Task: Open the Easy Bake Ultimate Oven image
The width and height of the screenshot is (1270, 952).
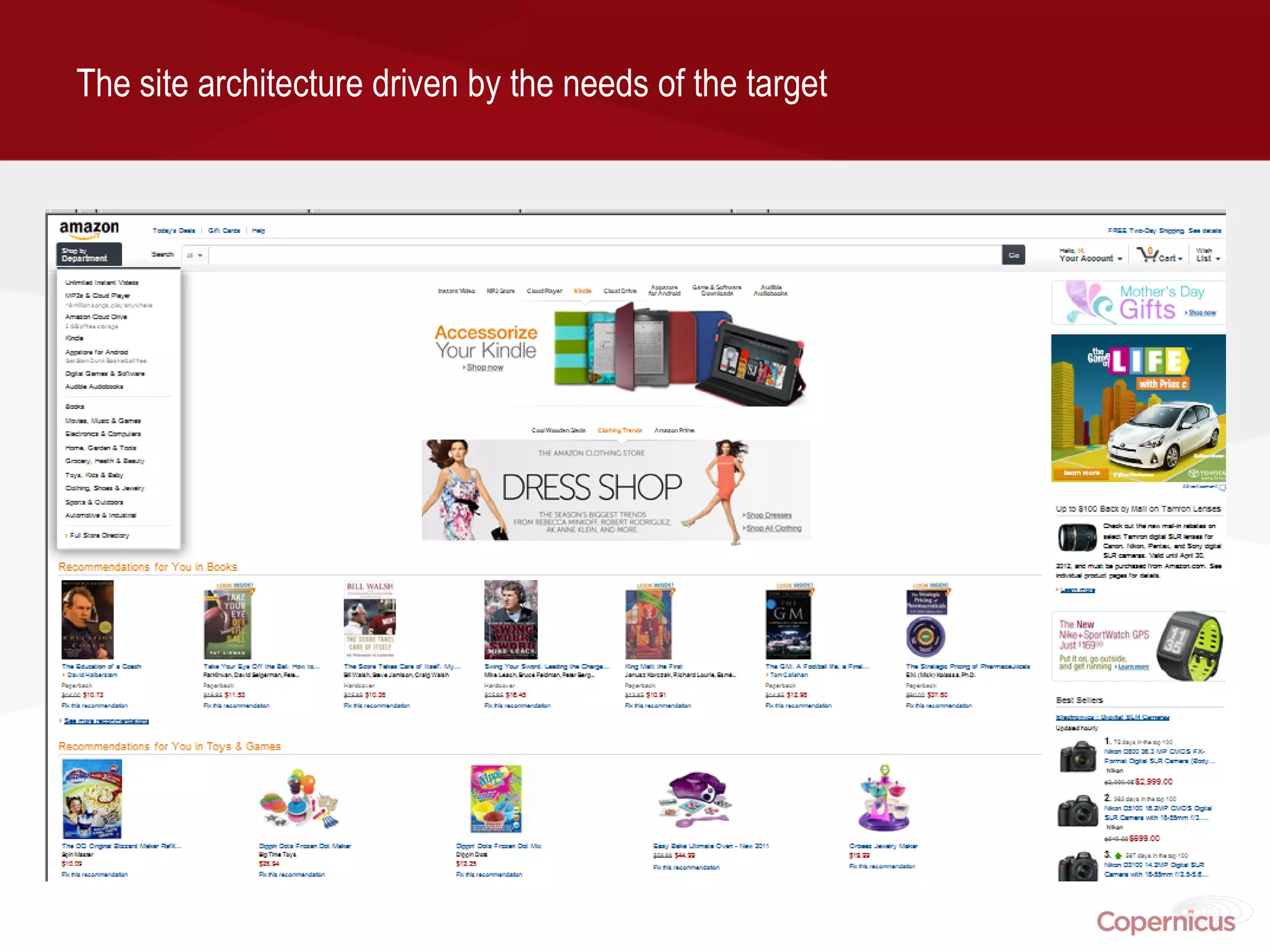Action: 696,800
